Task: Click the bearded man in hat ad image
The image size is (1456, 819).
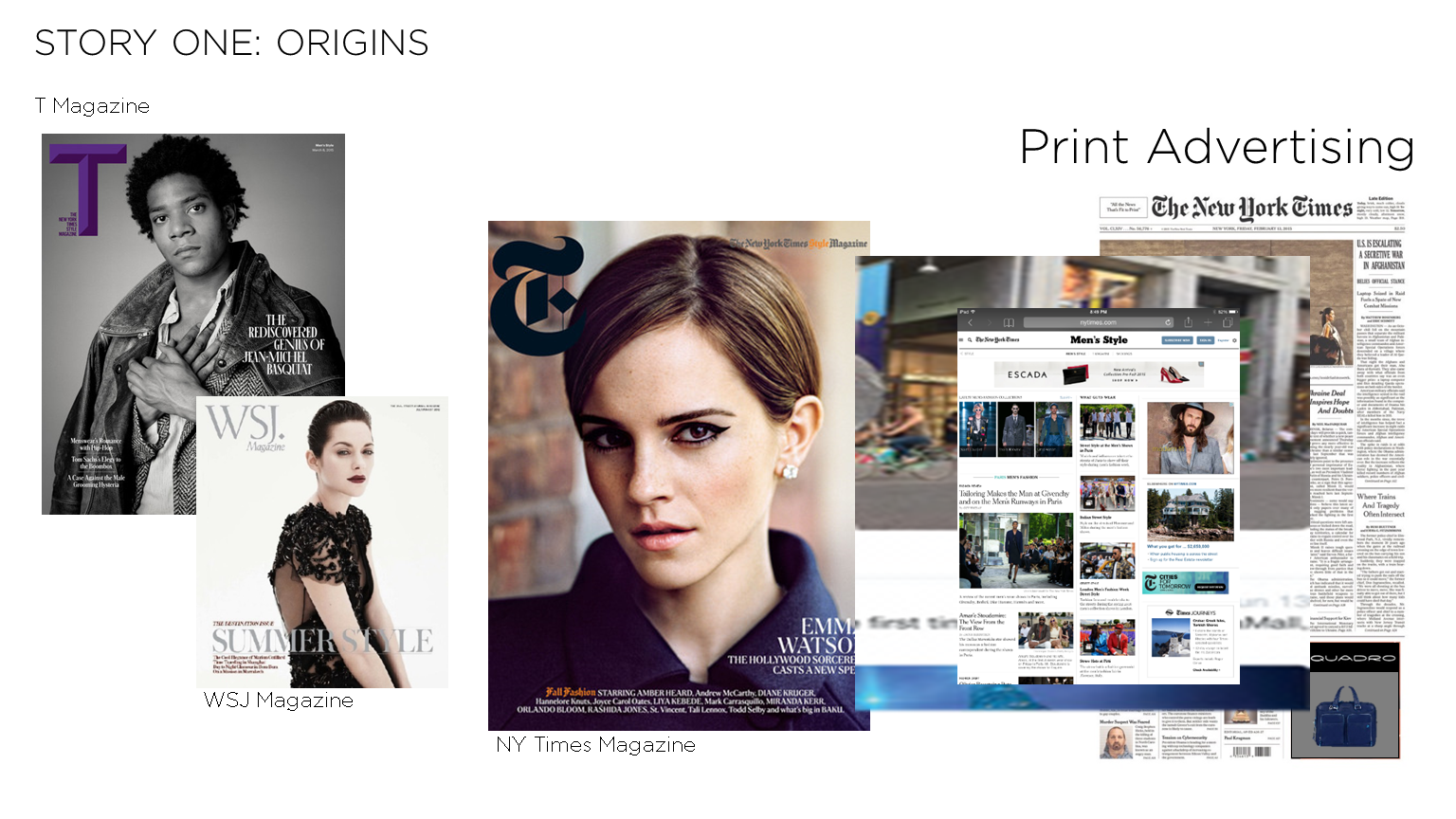Action: point(1190,438)
